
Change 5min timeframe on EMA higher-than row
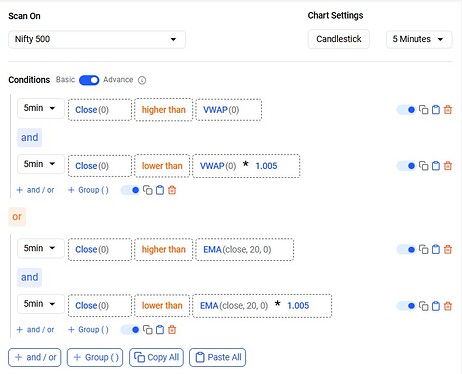41,248
